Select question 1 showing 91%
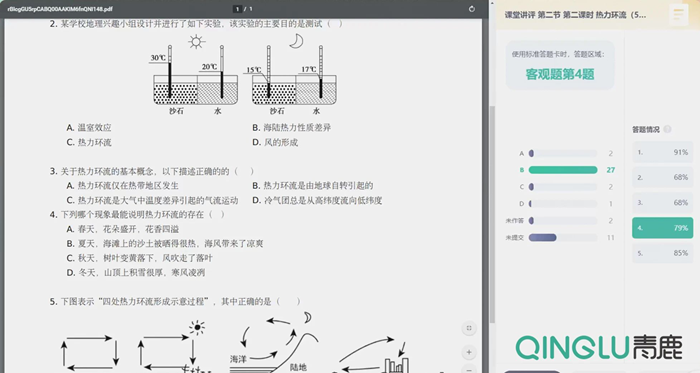 [x=662, y=152]
